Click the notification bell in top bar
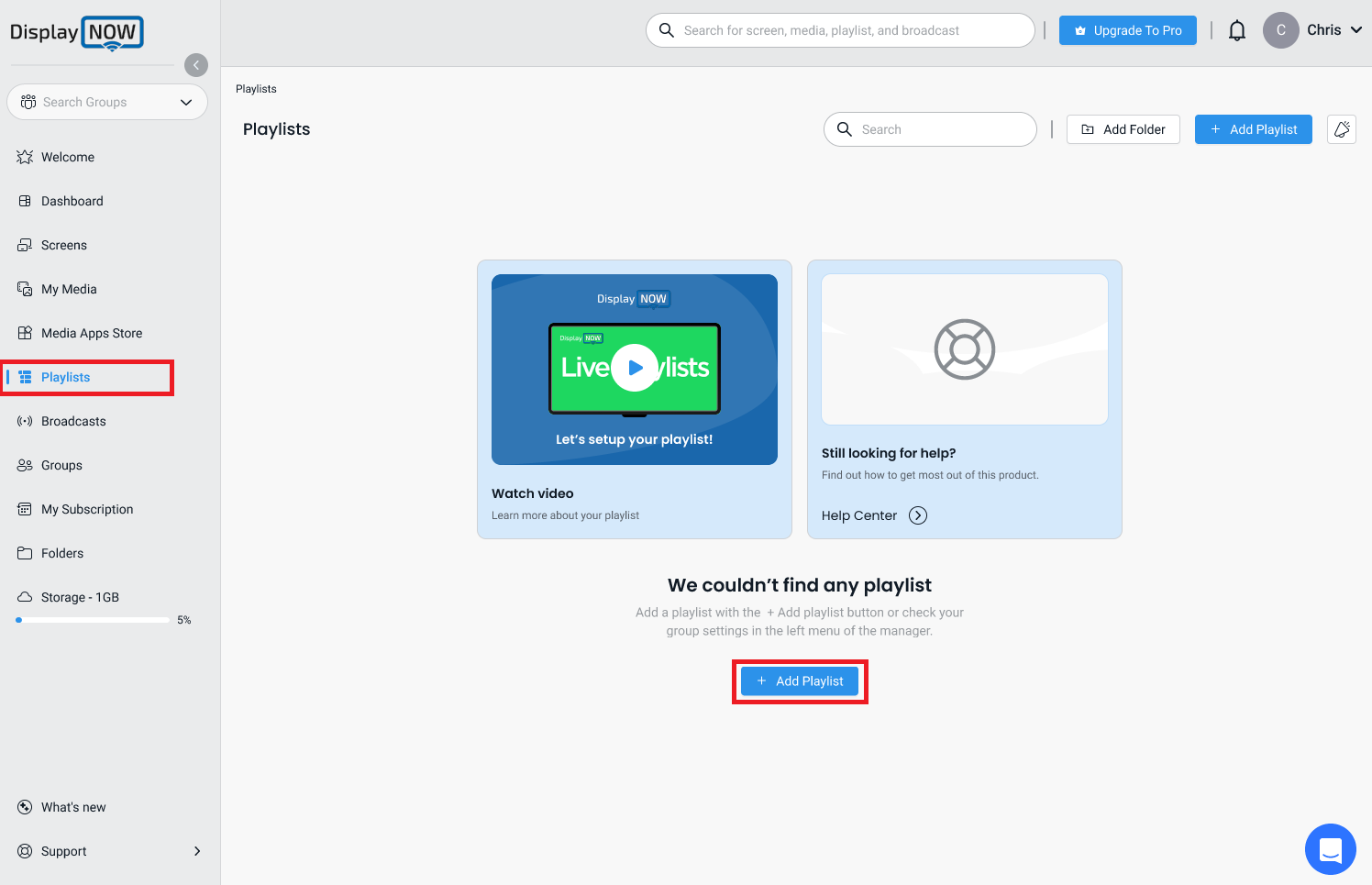 (x=1237, y=29)
